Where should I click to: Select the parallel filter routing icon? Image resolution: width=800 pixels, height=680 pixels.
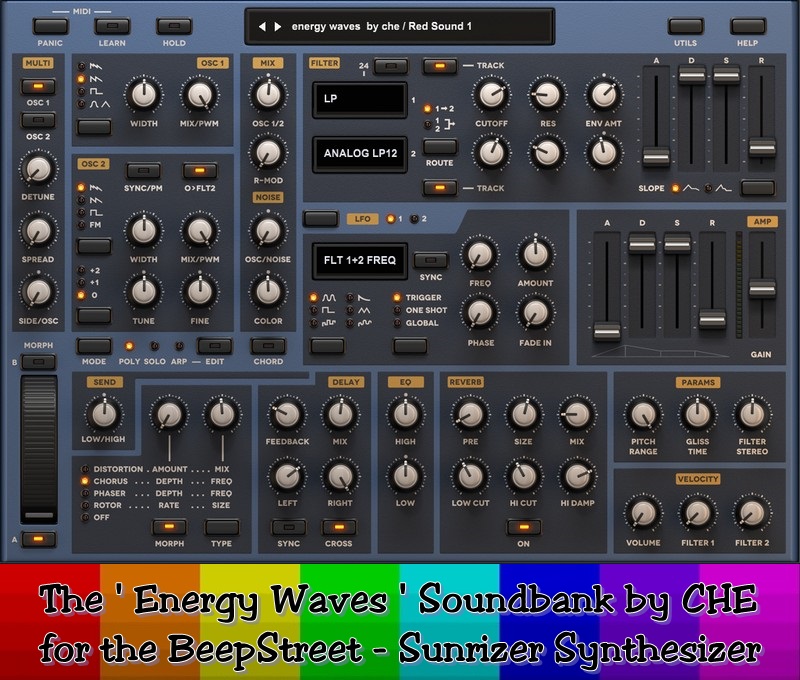(428, 124)
